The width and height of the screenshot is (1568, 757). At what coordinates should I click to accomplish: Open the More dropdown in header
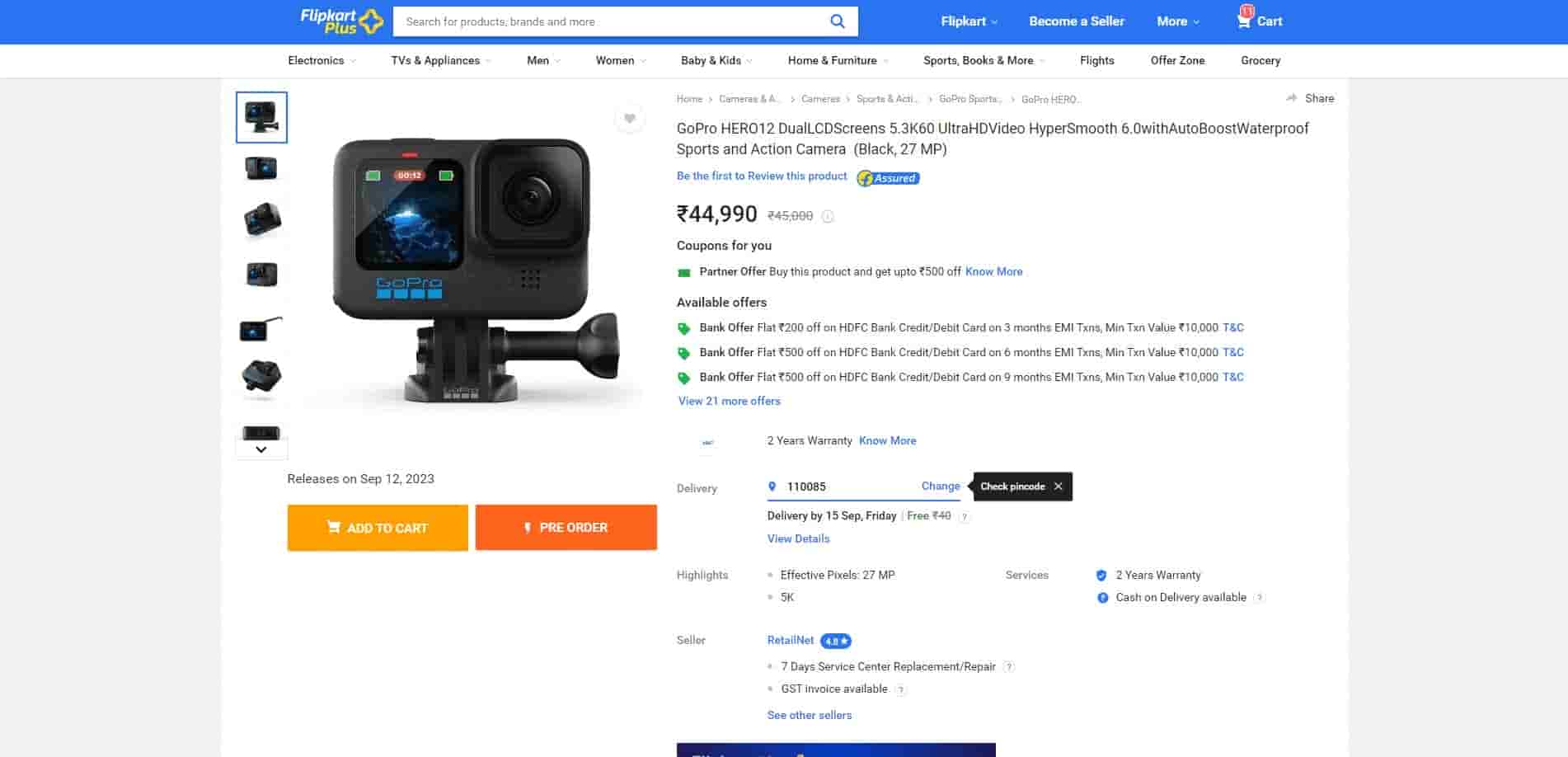(1177, 21)
